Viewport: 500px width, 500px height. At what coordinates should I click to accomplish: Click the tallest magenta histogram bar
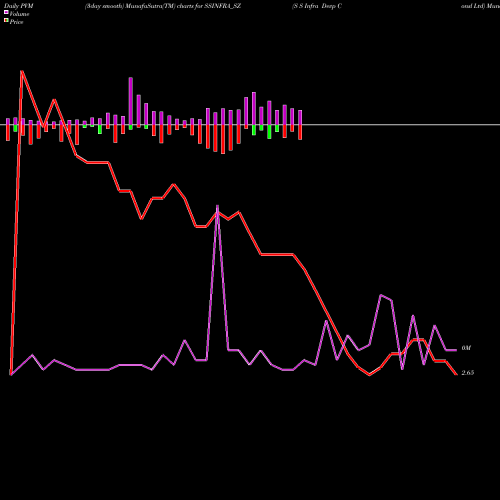[x=131, y=101]
